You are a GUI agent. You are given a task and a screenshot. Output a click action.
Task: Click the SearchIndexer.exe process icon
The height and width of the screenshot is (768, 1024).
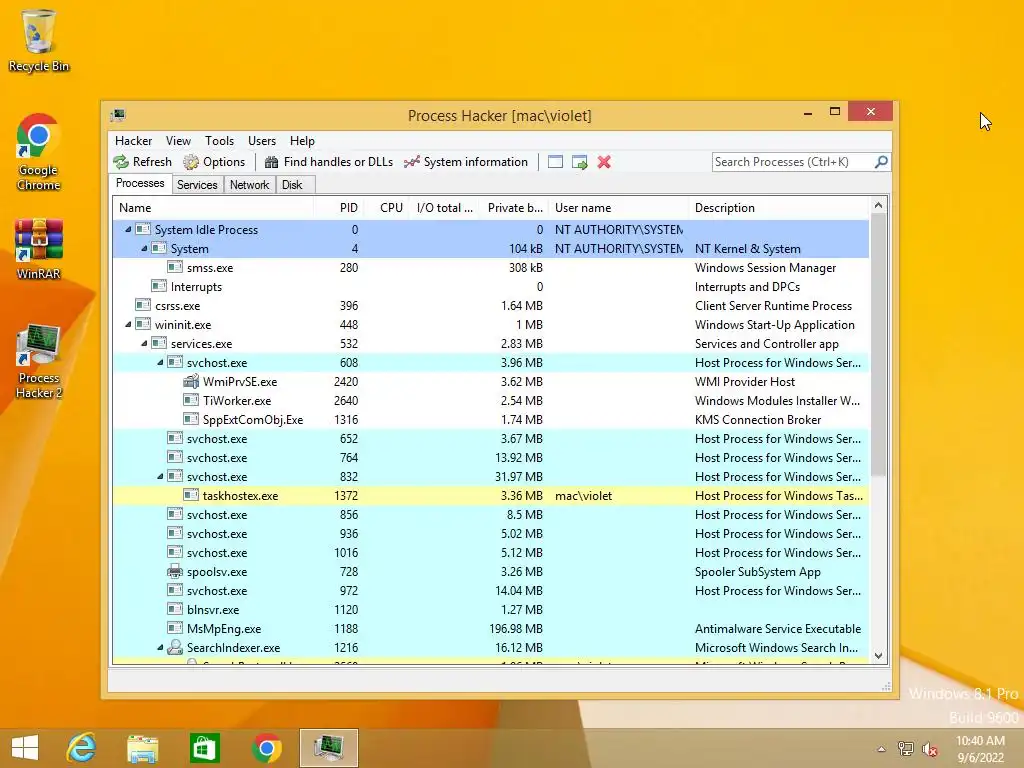coord(174,647)
